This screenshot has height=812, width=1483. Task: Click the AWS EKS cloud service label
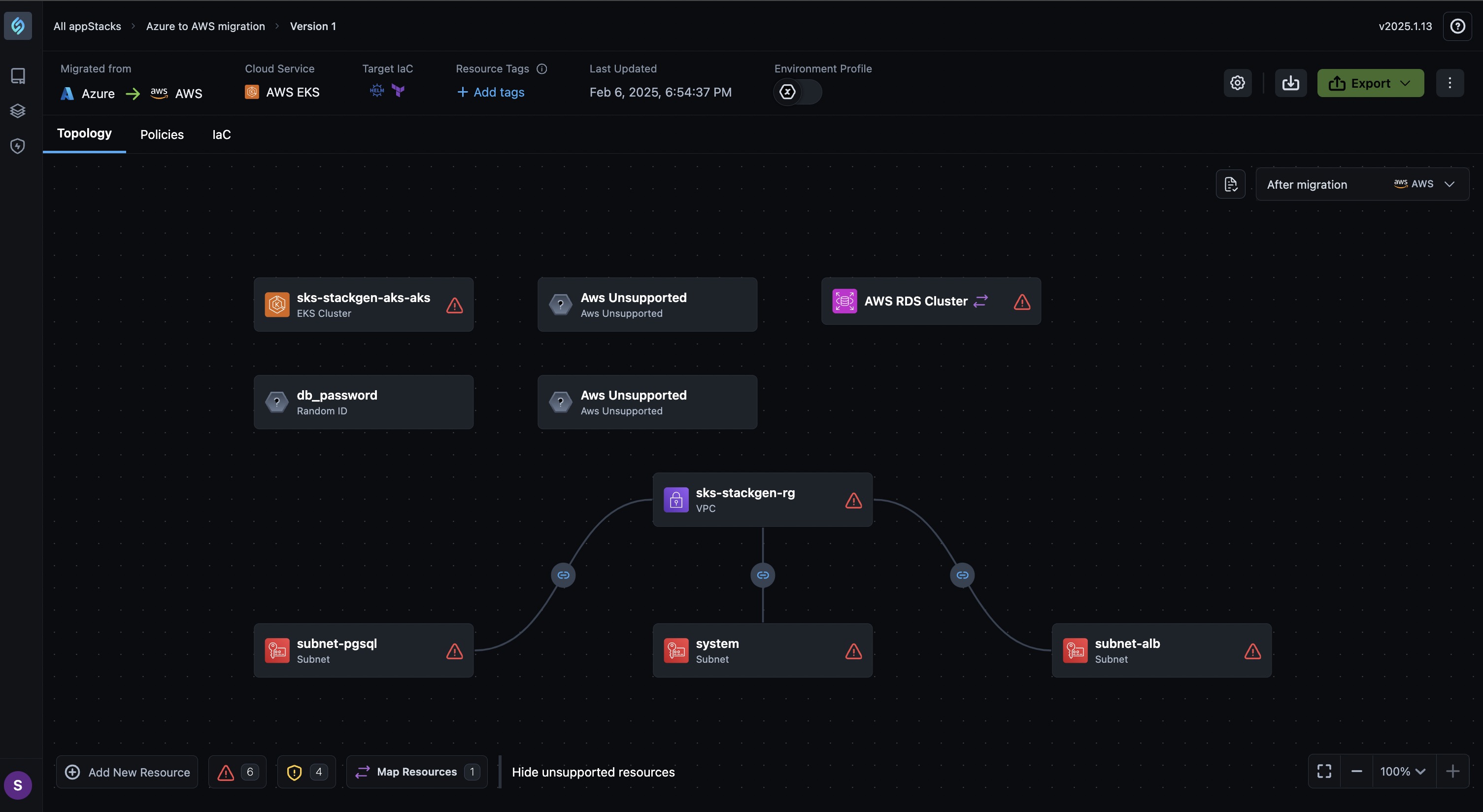click(x=282, y=92)
